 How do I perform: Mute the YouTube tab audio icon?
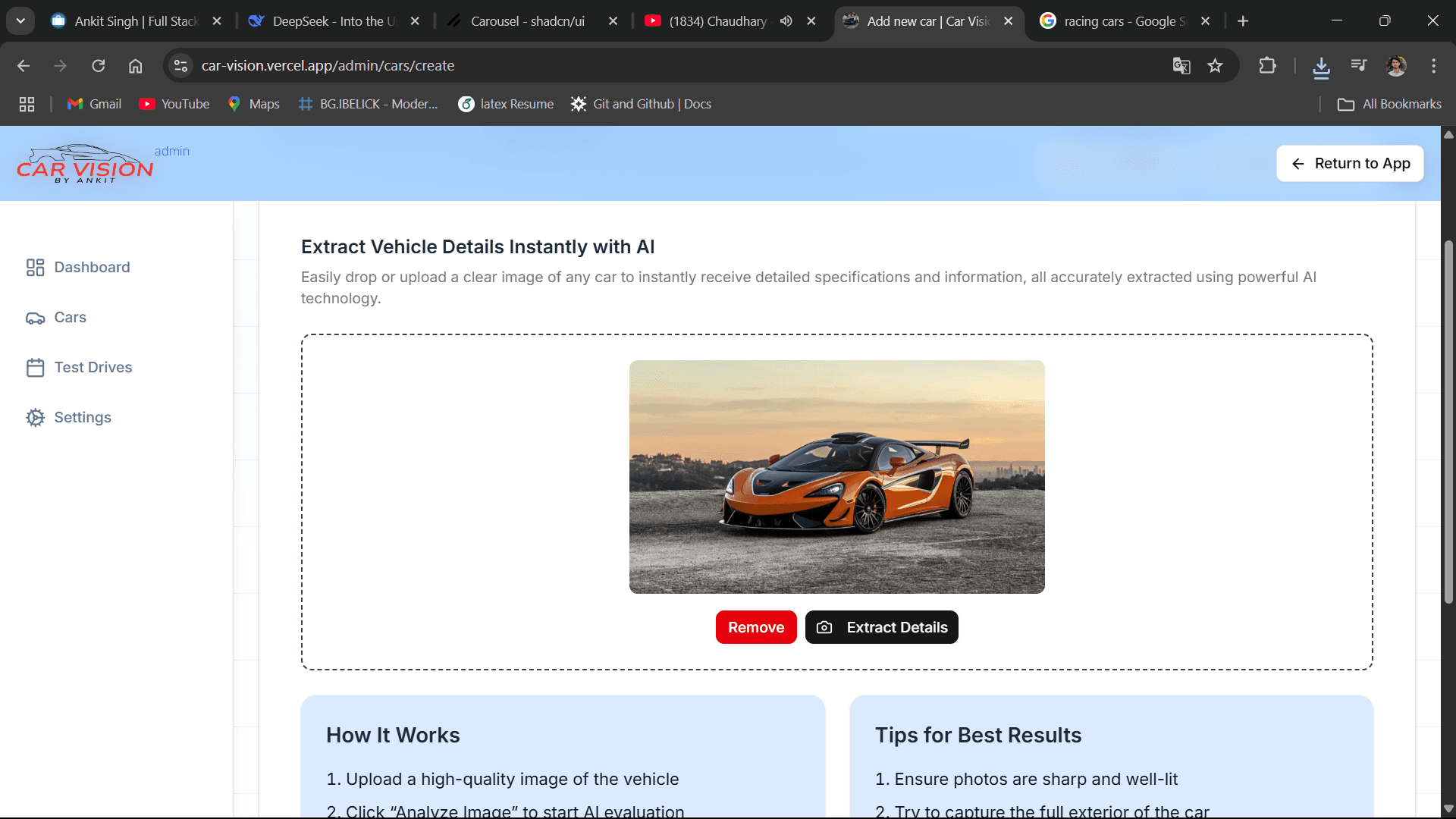786,21
